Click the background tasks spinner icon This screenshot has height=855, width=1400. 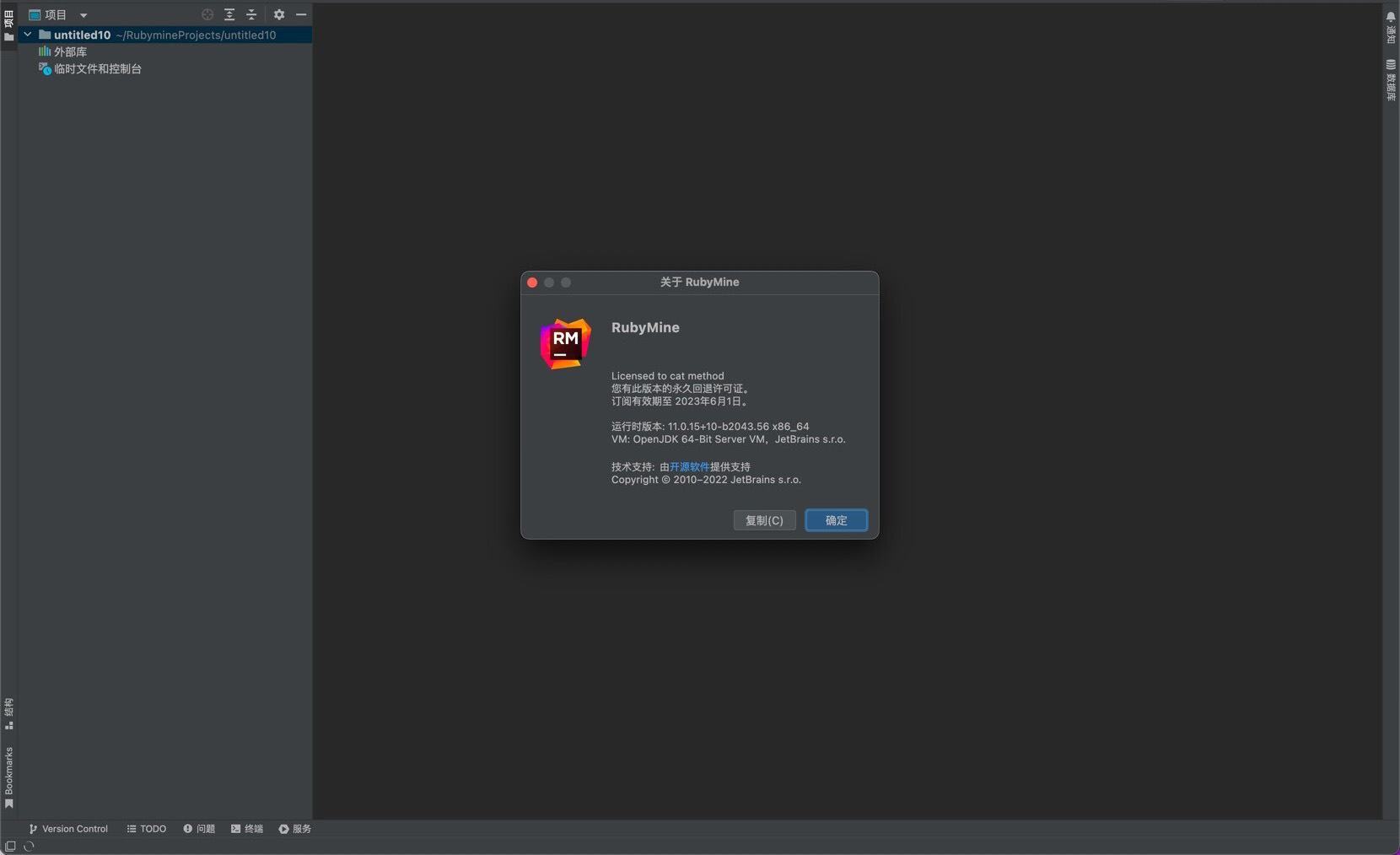(x=29, y=846)
